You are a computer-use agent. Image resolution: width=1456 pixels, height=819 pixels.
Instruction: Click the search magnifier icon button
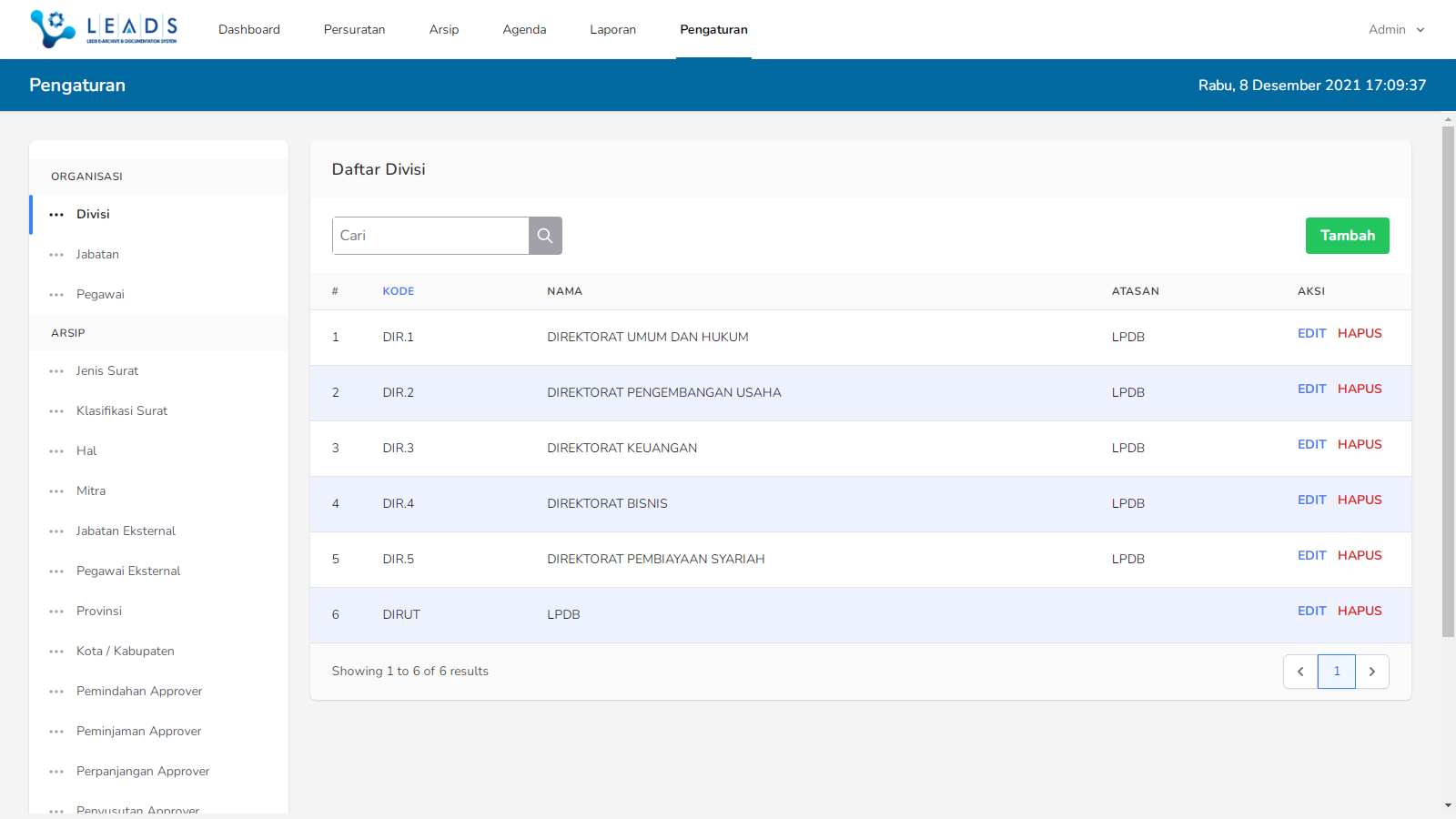pyautogui.click(x=545, y=236)
